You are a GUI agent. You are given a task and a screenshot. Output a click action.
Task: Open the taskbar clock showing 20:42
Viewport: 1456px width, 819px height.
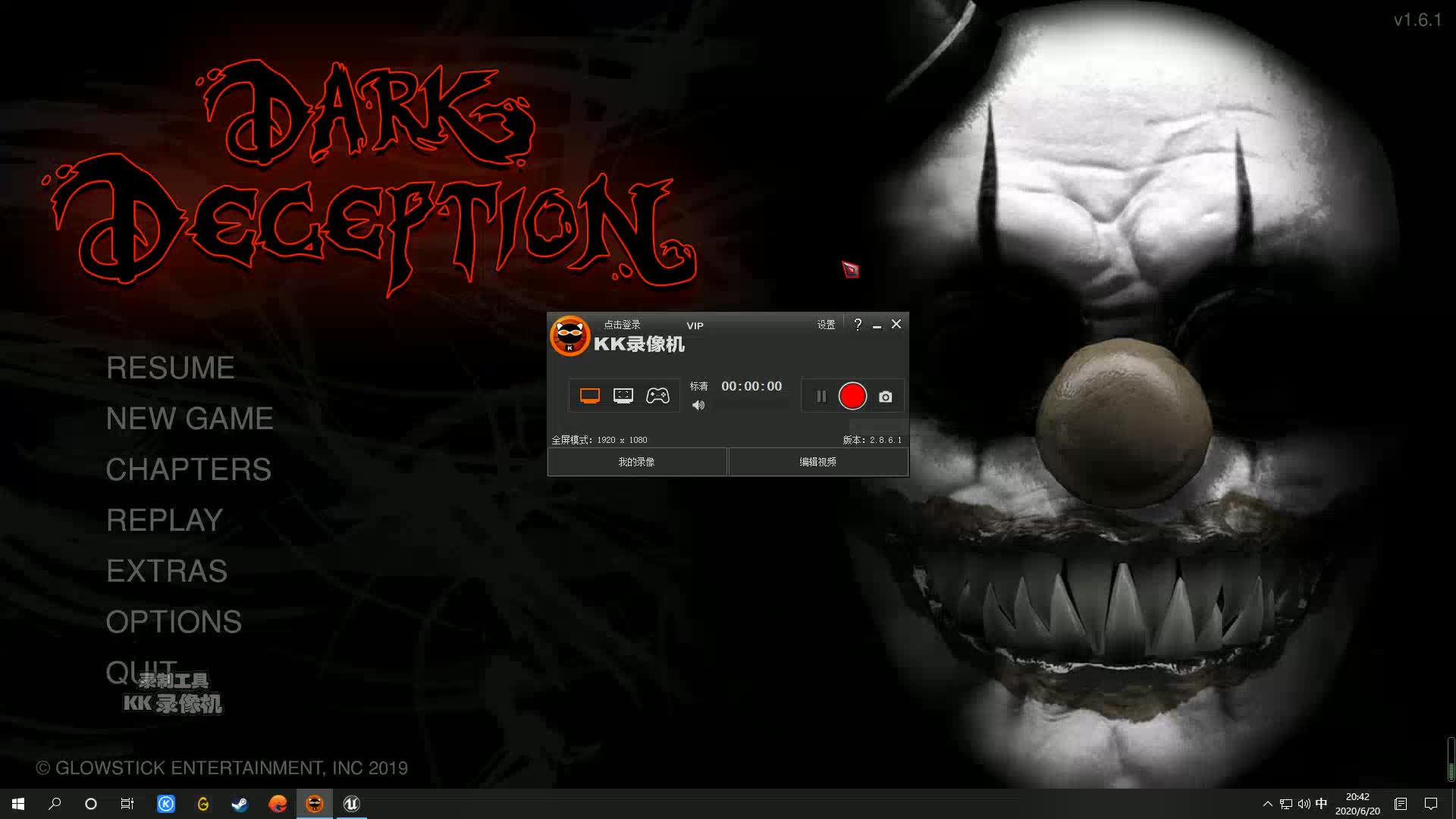pyautogui.click(x=1357, y=804)
